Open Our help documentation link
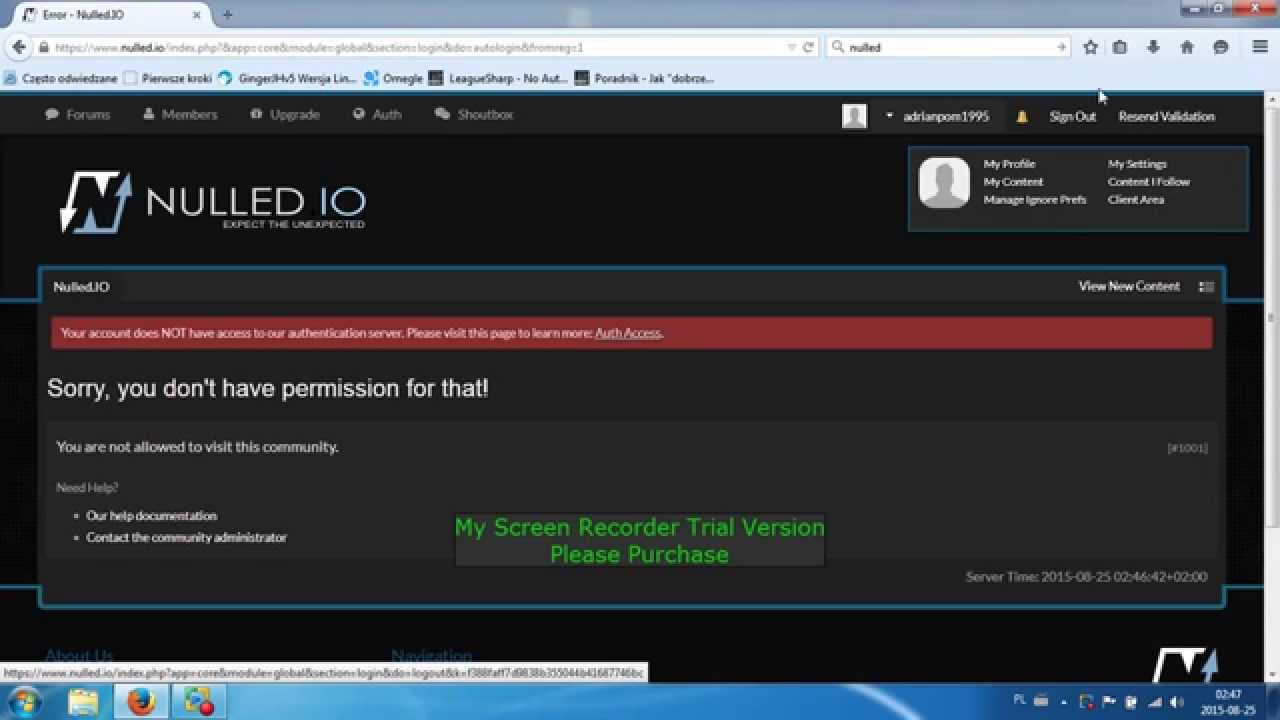This screenshot has width=1280, height=720. click(x=151, y=516)
